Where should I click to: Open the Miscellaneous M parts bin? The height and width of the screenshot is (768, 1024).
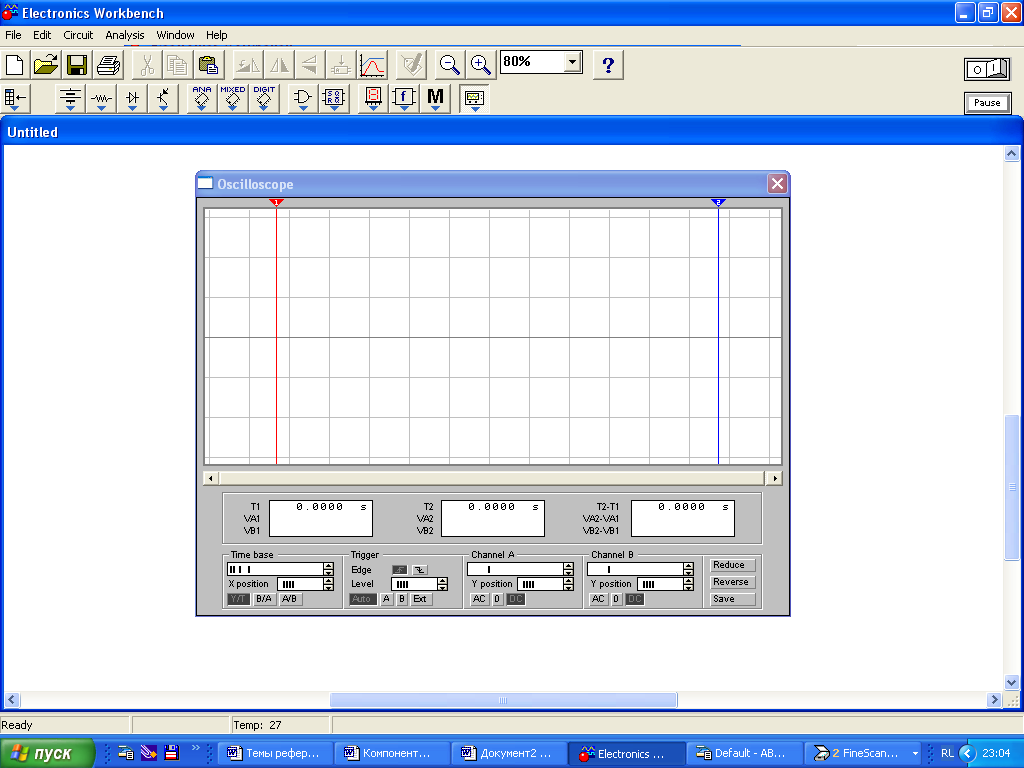(x=435, y=99)
